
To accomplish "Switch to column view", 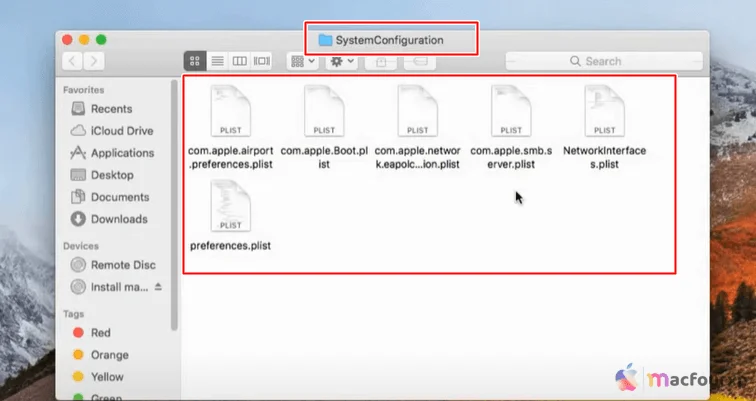I will pos(240,61).
